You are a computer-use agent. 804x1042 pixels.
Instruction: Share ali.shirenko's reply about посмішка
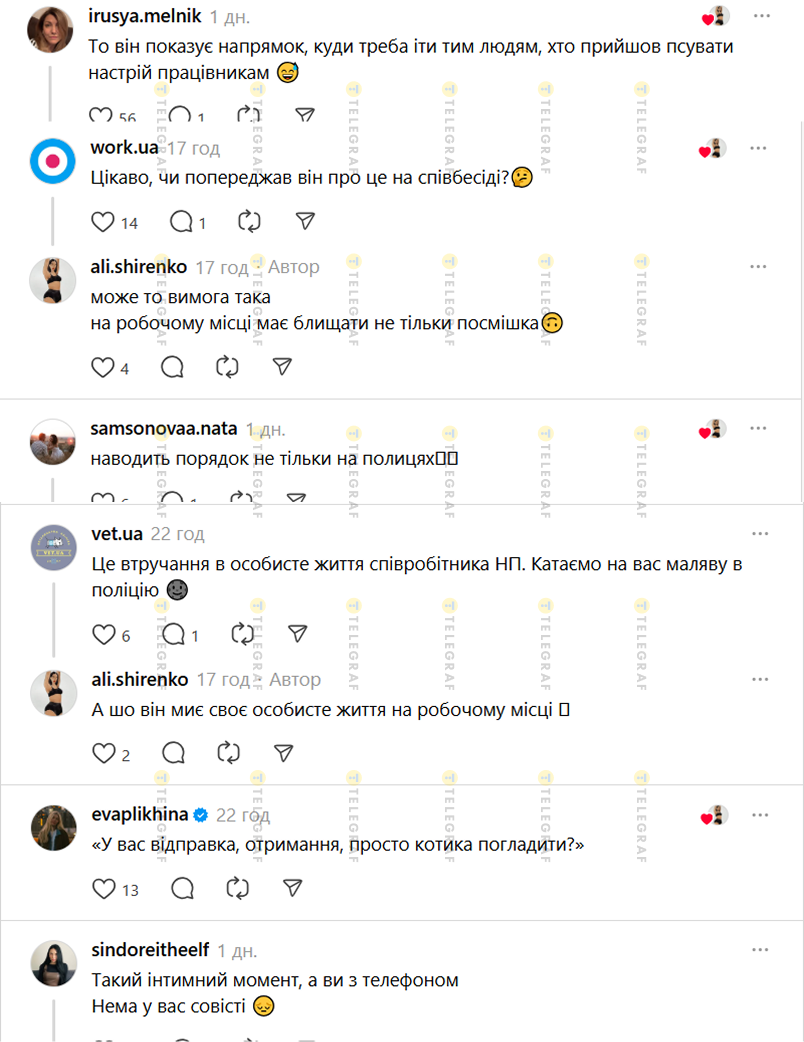coord(282,367)
